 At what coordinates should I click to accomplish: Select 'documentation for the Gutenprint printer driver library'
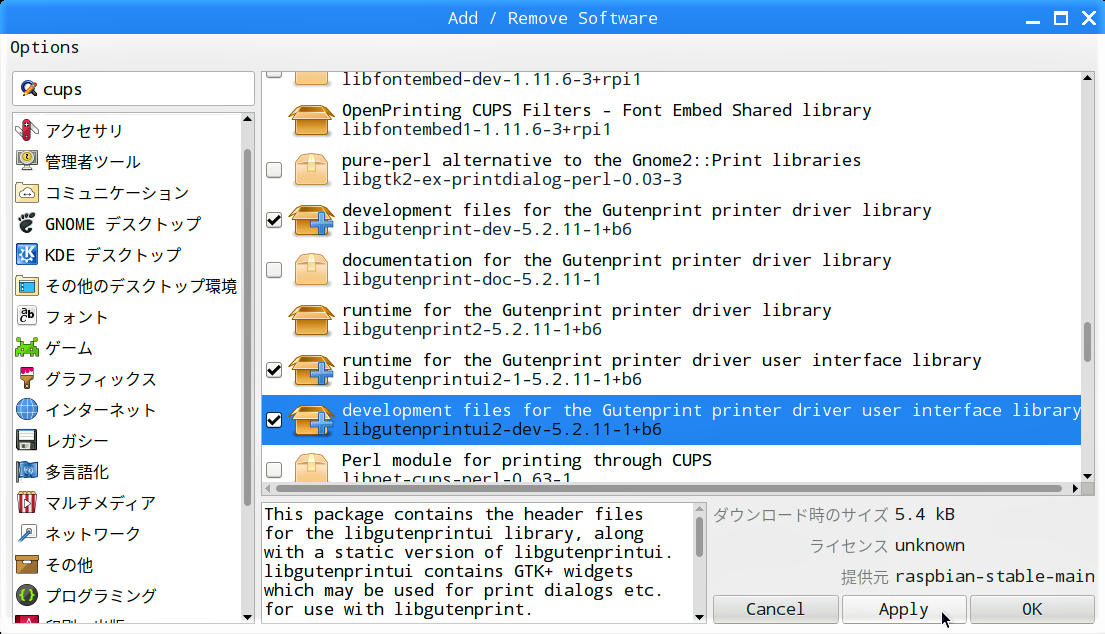point(617,261)
